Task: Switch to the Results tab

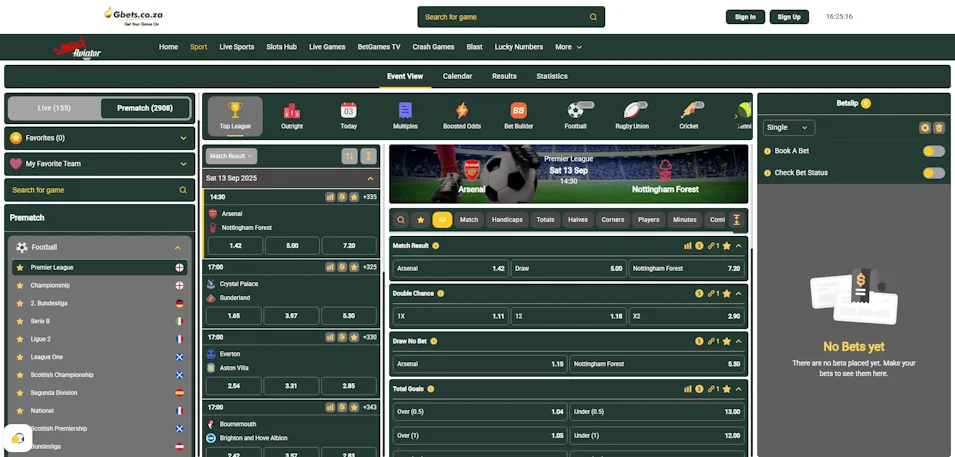Action: 504,76
